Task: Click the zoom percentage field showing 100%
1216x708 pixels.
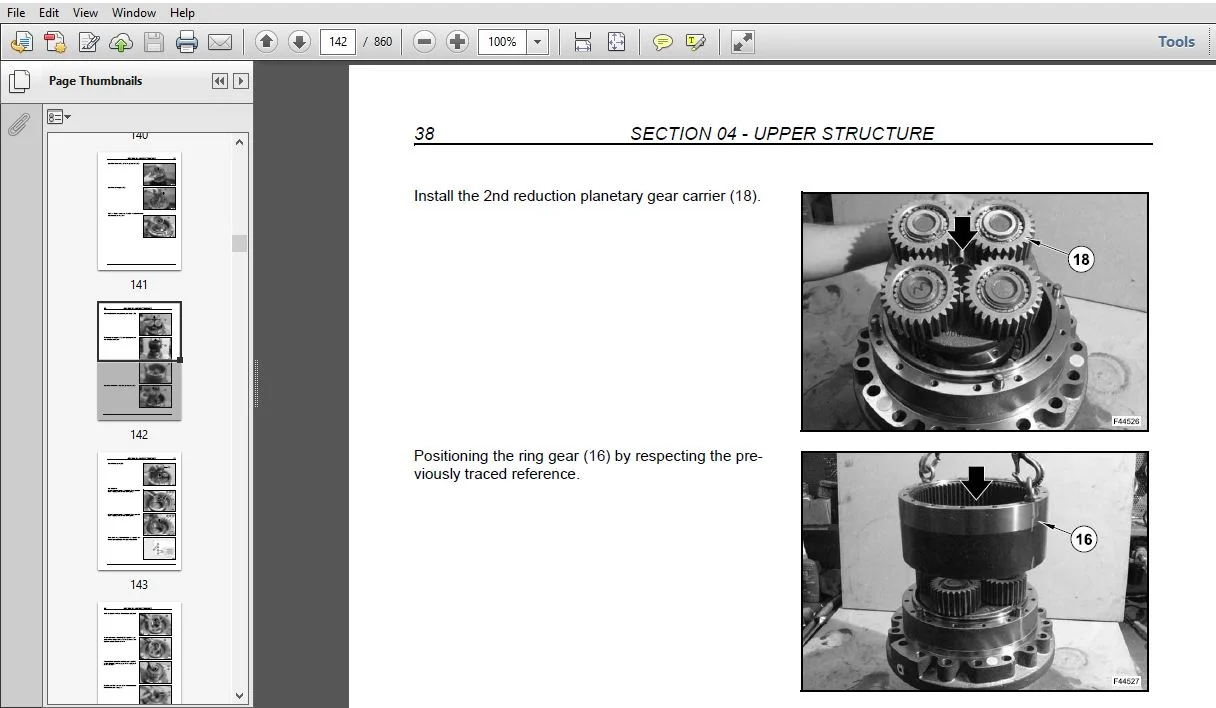Action: (502, 42)
